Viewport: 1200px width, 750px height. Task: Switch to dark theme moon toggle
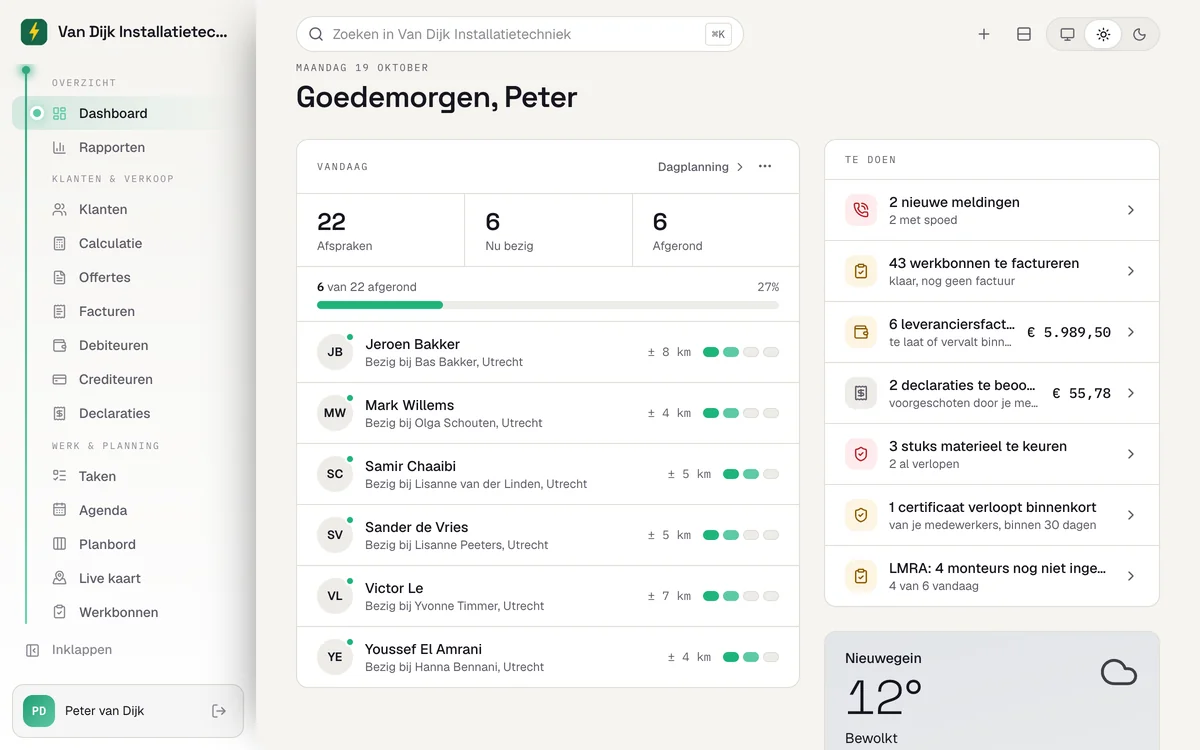tap(1139, 34)
